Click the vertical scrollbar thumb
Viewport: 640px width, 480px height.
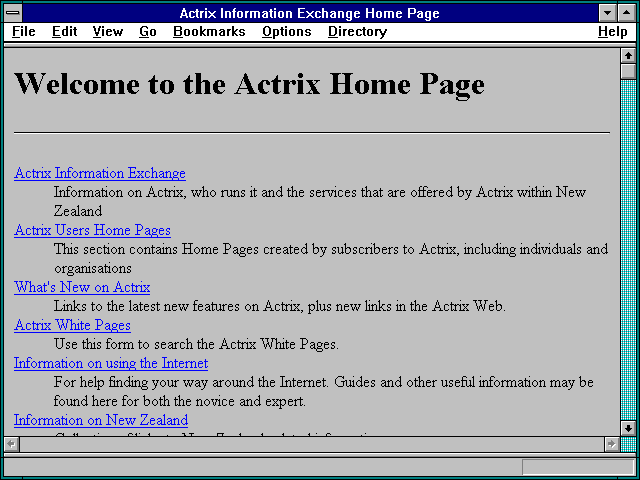click(628, 71)
